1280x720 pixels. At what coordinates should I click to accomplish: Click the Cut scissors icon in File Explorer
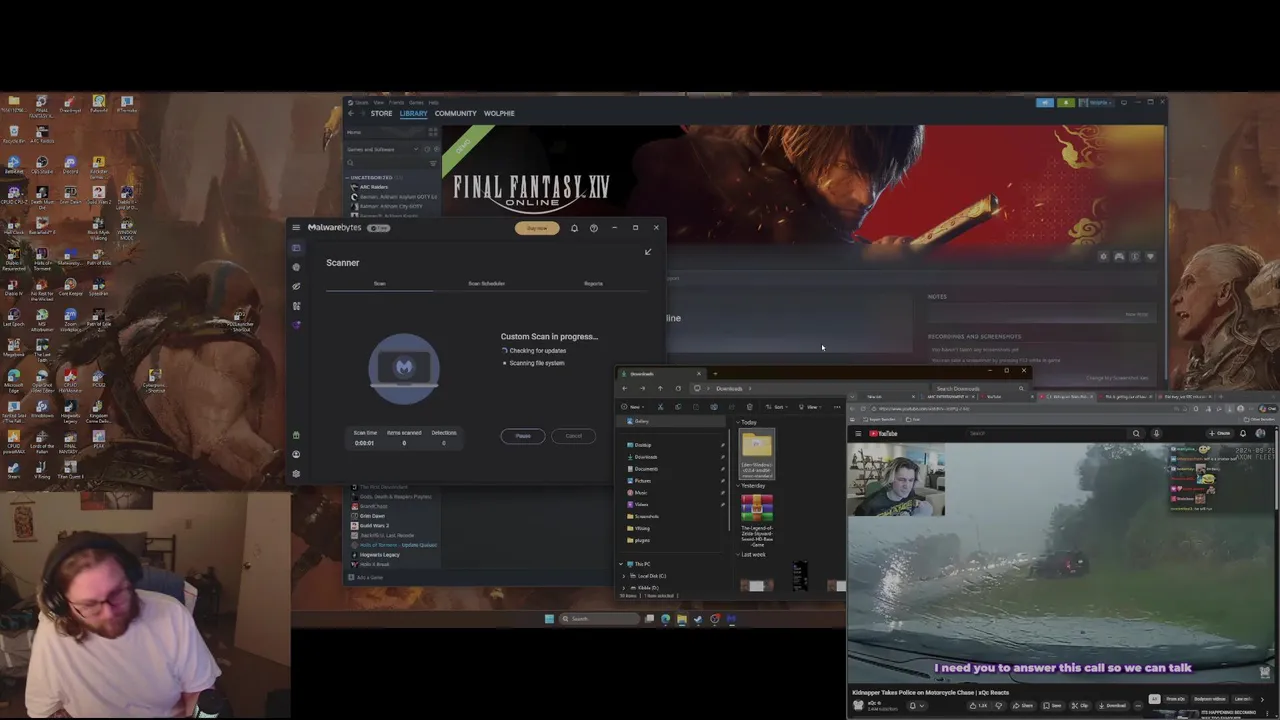click(x=660, y=407)
